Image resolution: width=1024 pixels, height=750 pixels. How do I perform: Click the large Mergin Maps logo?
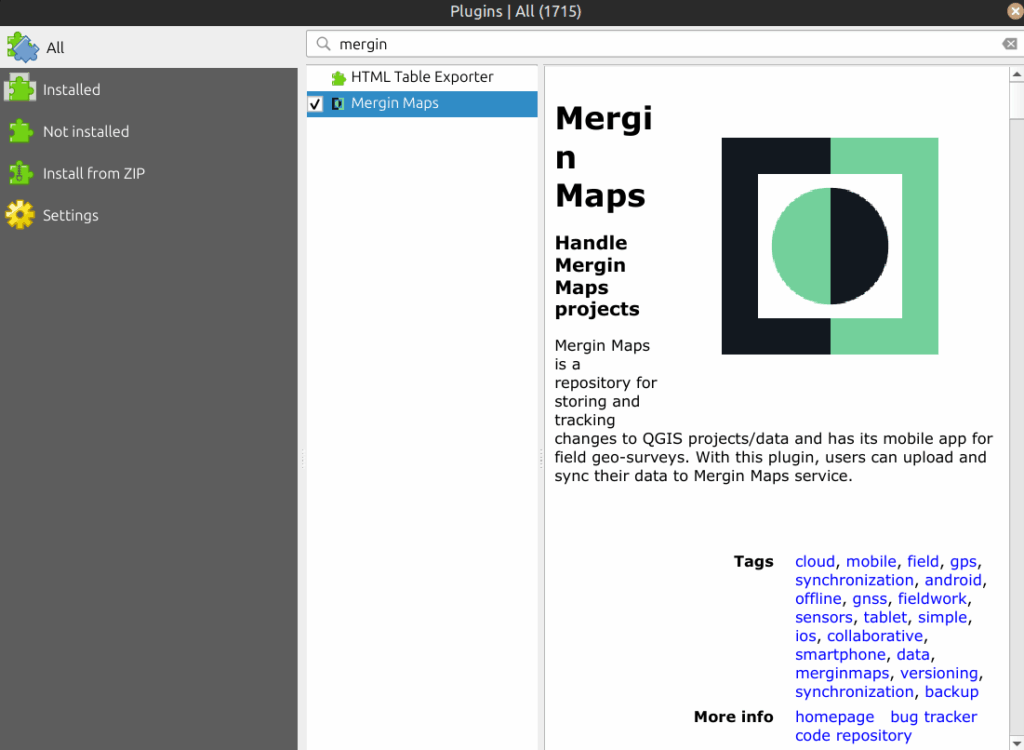click(x=829, y=246)
